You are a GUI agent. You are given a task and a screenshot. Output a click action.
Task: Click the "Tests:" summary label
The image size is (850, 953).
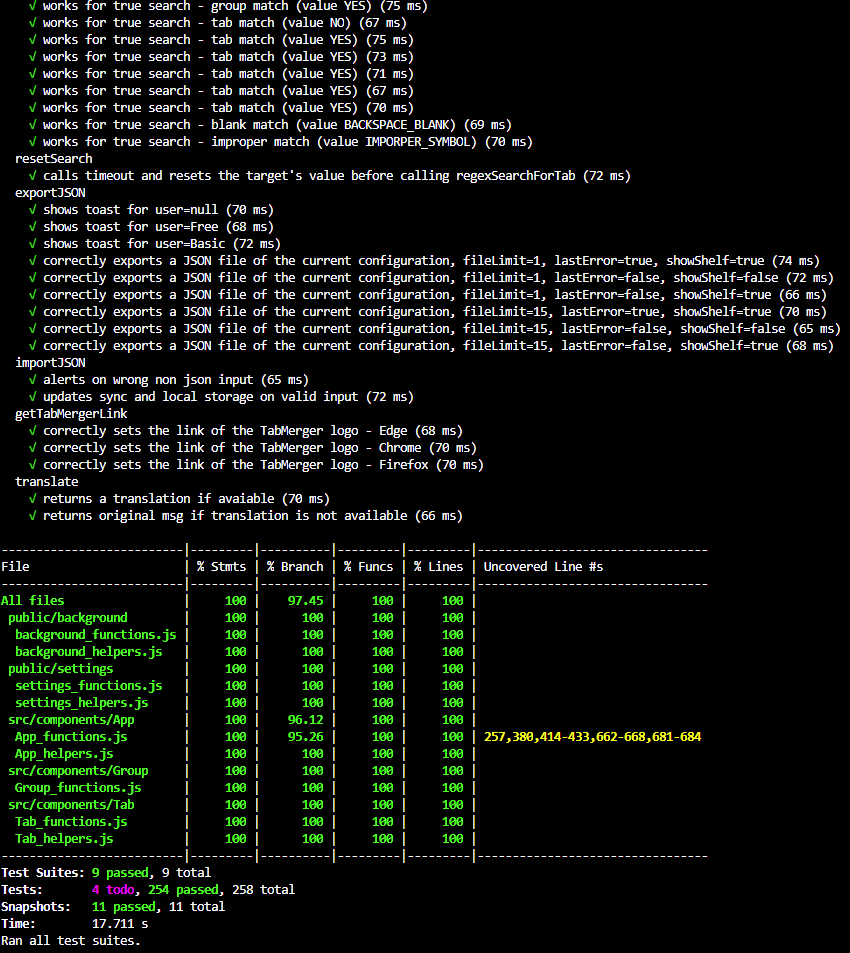[x=22, y=890]
